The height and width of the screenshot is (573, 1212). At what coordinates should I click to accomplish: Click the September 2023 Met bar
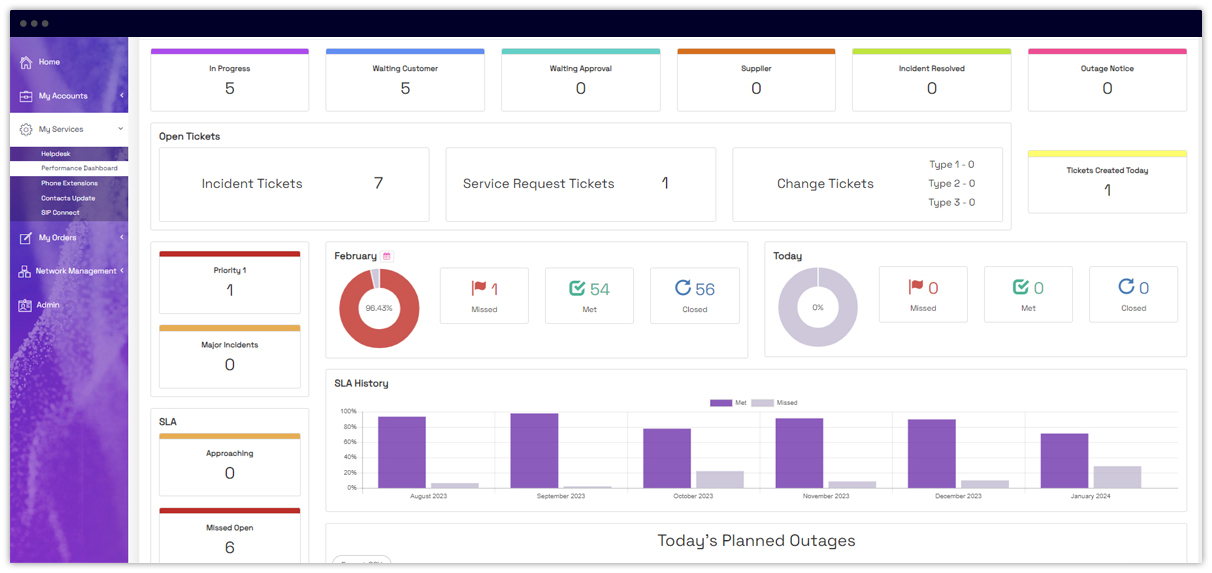534,451
